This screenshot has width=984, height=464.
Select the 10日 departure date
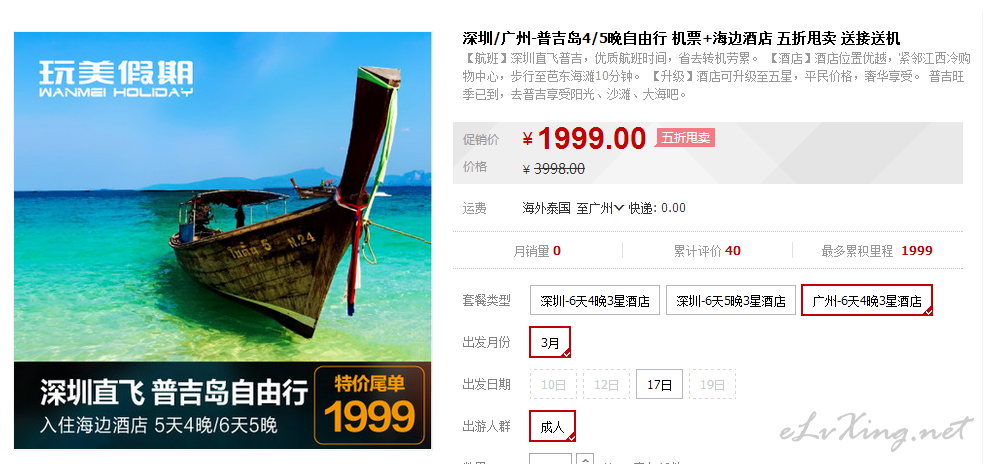point(553,384)
